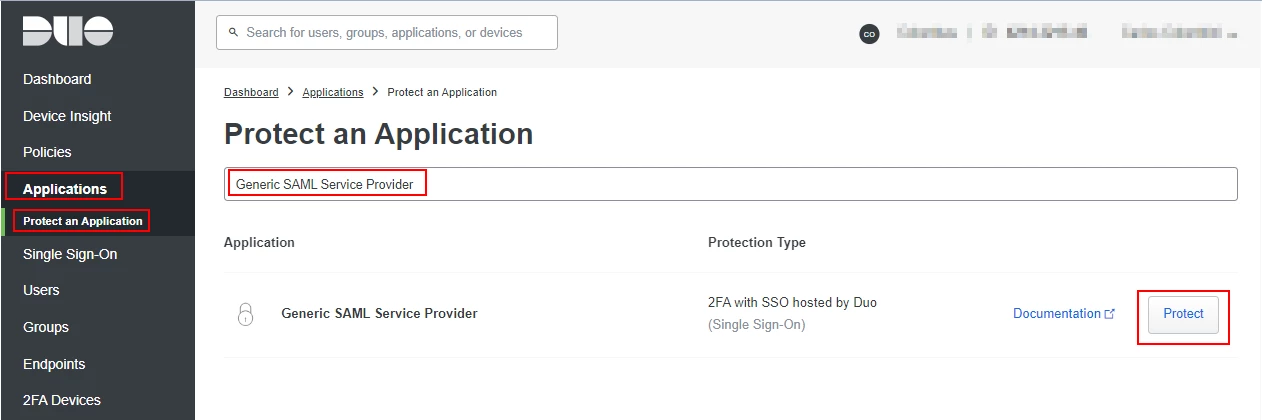Open Users in the sidebar

coord(41,290)
